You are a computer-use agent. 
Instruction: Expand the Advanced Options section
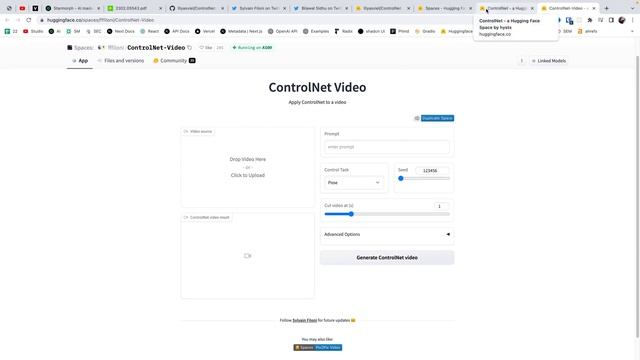click(387, 234)
